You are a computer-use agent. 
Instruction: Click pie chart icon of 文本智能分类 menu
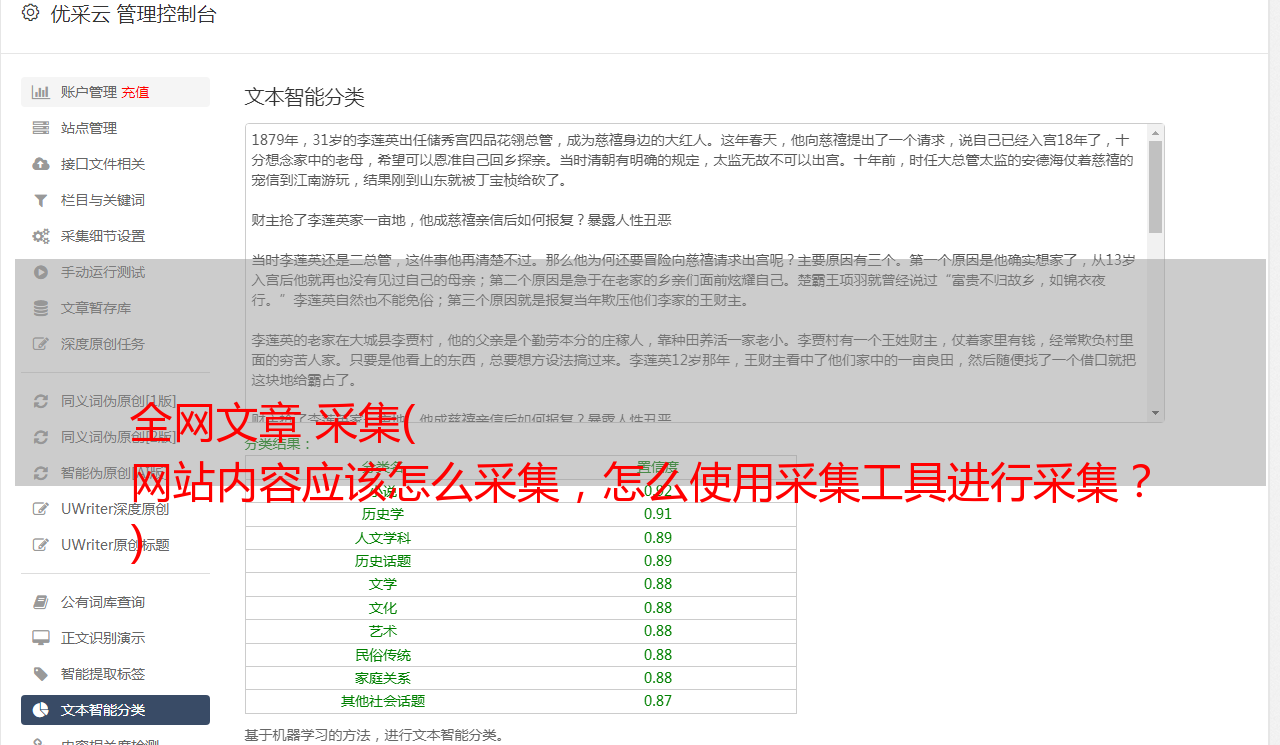coord(41,710)
